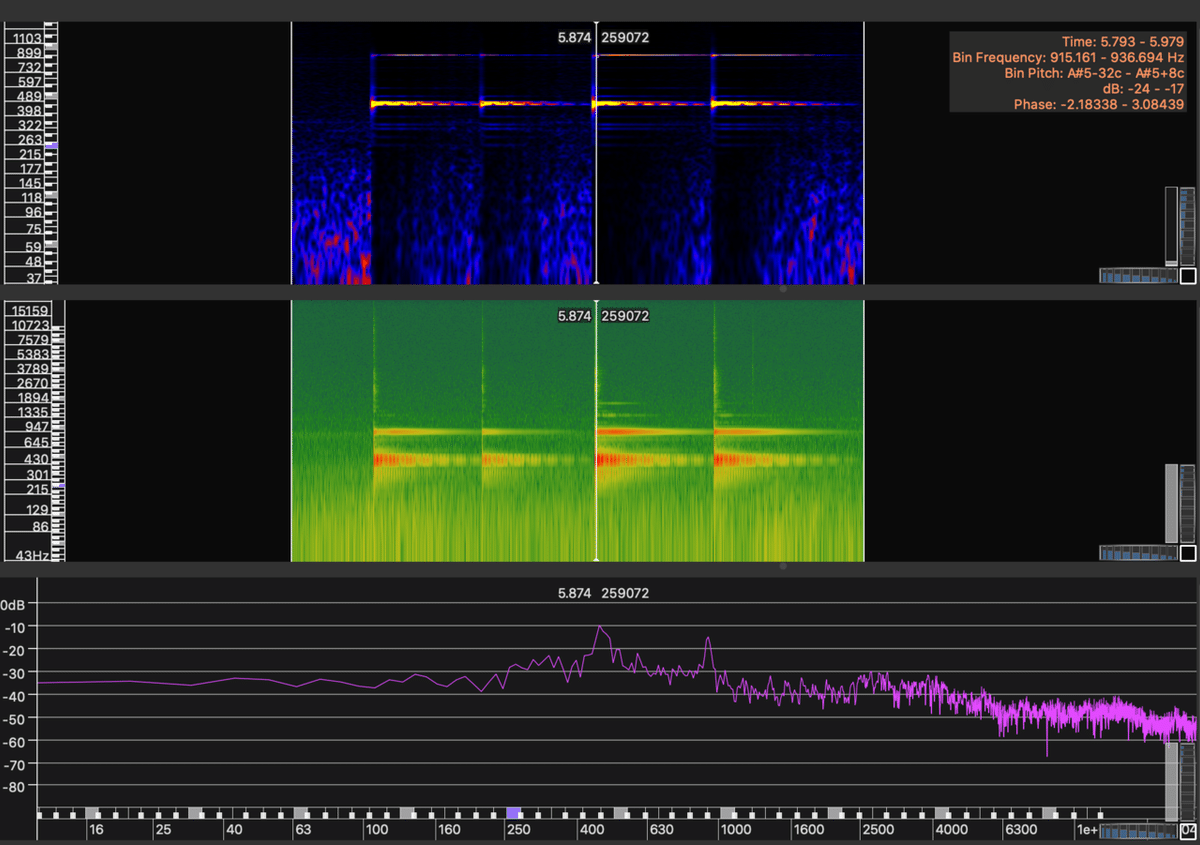Select the 259072 frame label in top pane

(626, 37)
